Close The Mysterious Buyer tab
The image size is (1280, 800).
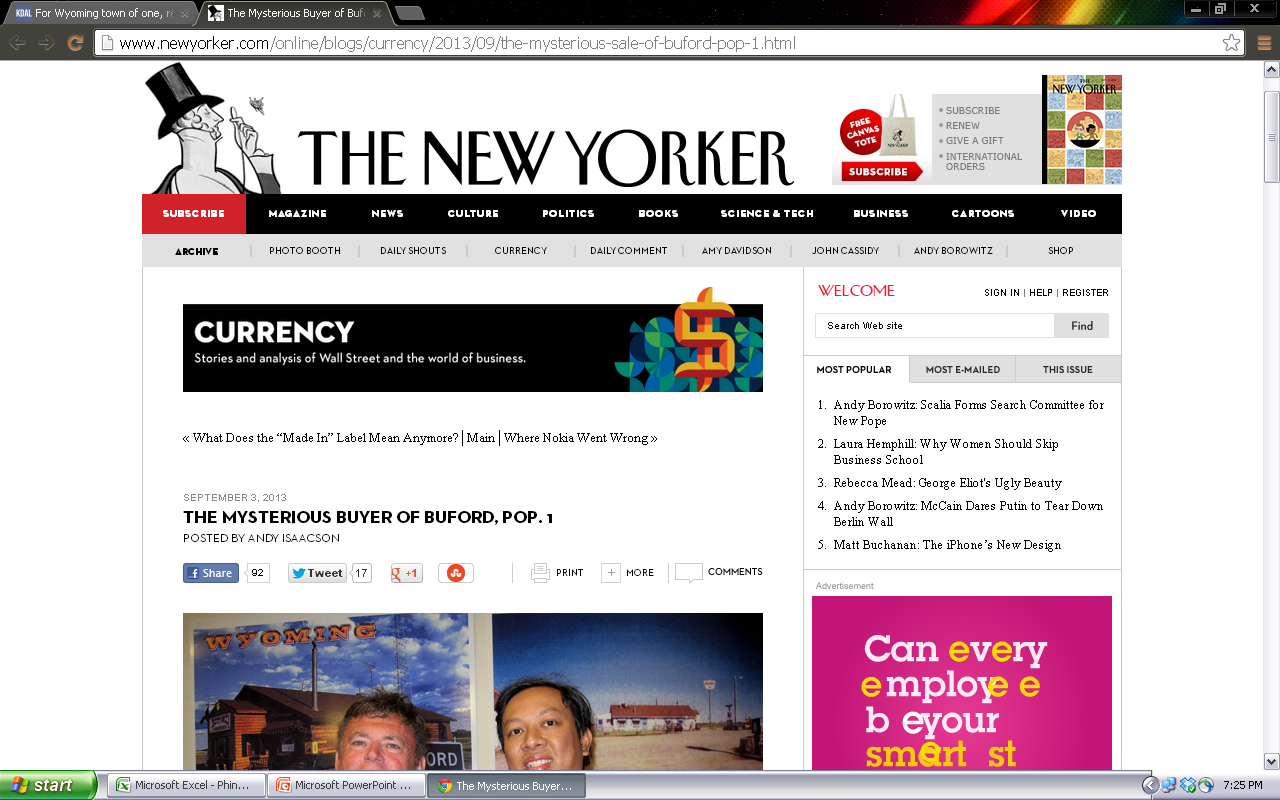[x=377, y=14]
